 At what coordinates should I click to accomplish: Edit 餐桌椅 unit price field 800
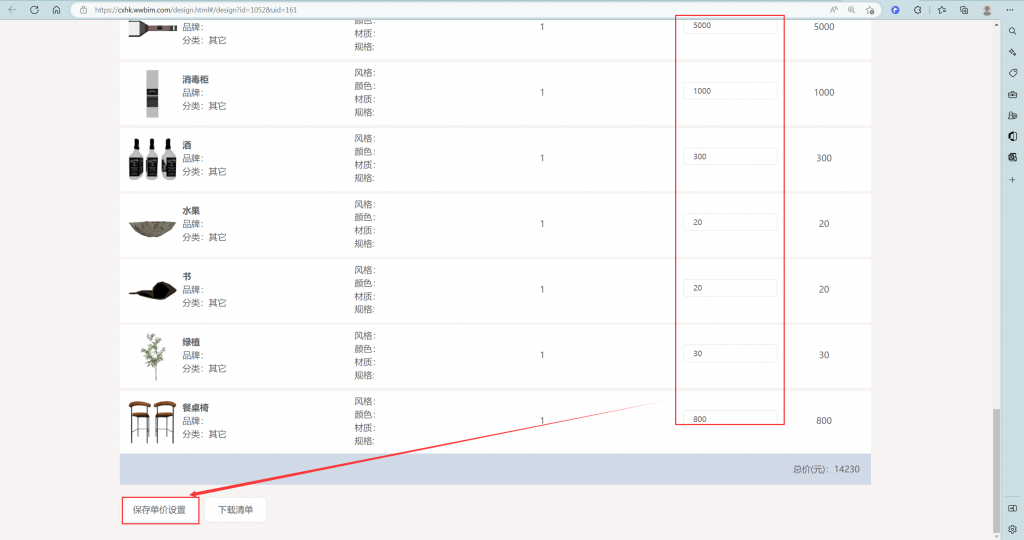click(x=730, y=419)
